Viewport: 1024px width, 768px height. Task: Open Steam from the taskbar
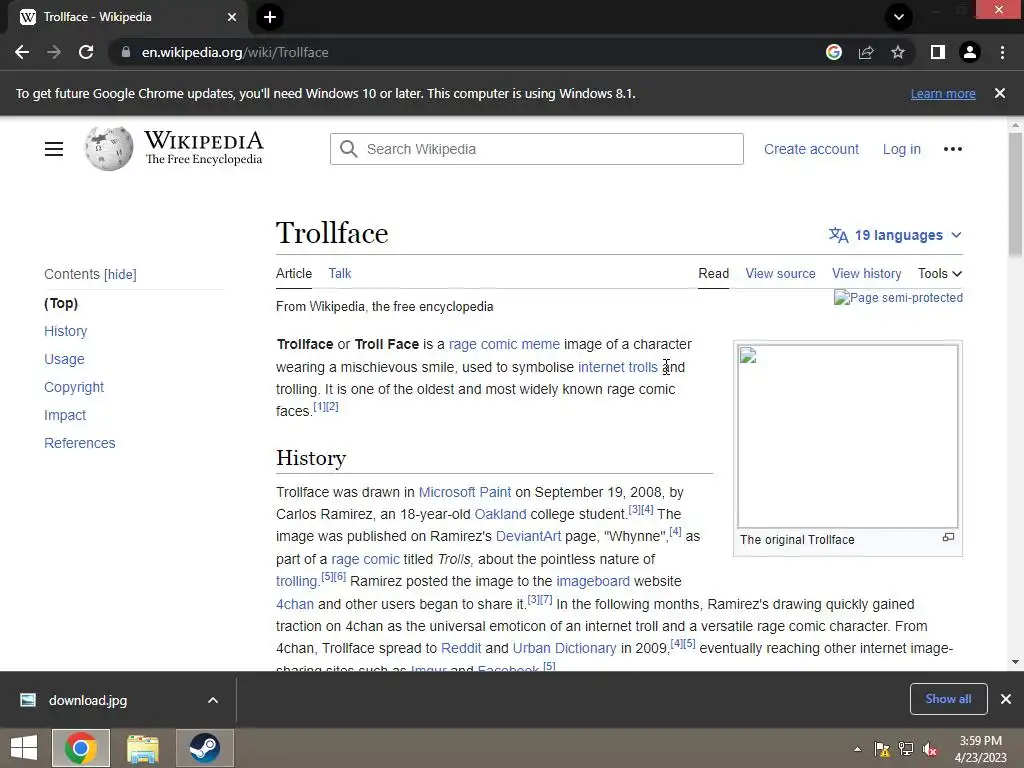(204, 748)
